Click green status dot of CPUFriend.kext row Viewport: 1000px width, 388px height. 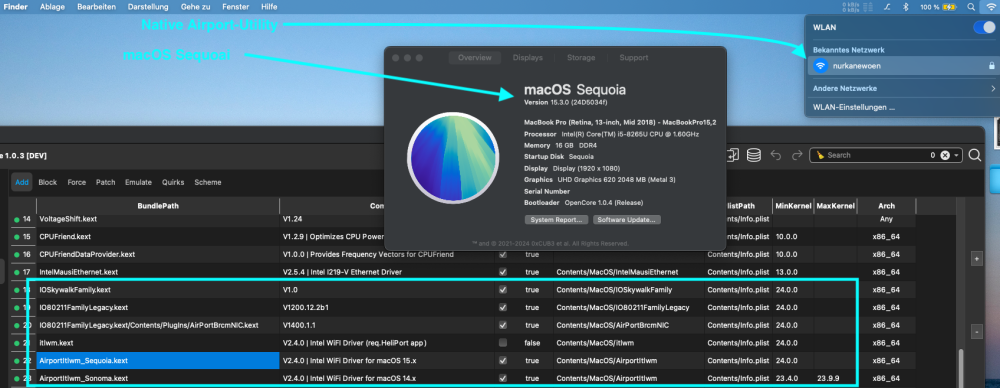point(17,237)
